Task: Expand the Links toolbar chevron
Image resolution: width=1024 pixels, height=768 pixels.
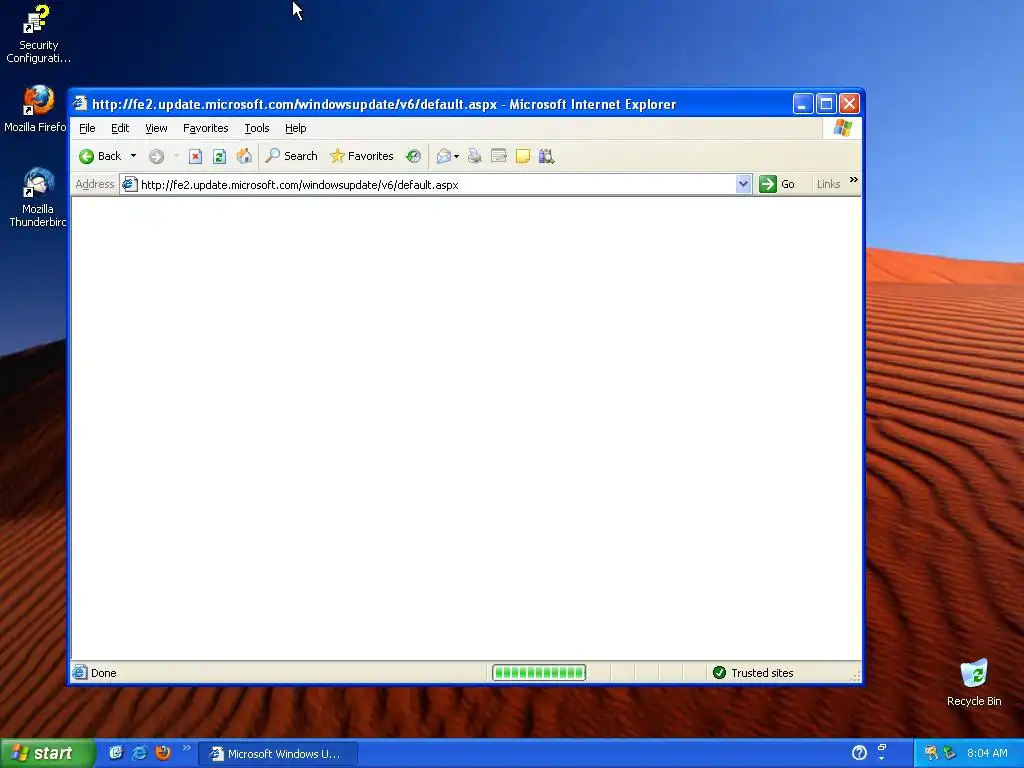Action: point(854,180)
